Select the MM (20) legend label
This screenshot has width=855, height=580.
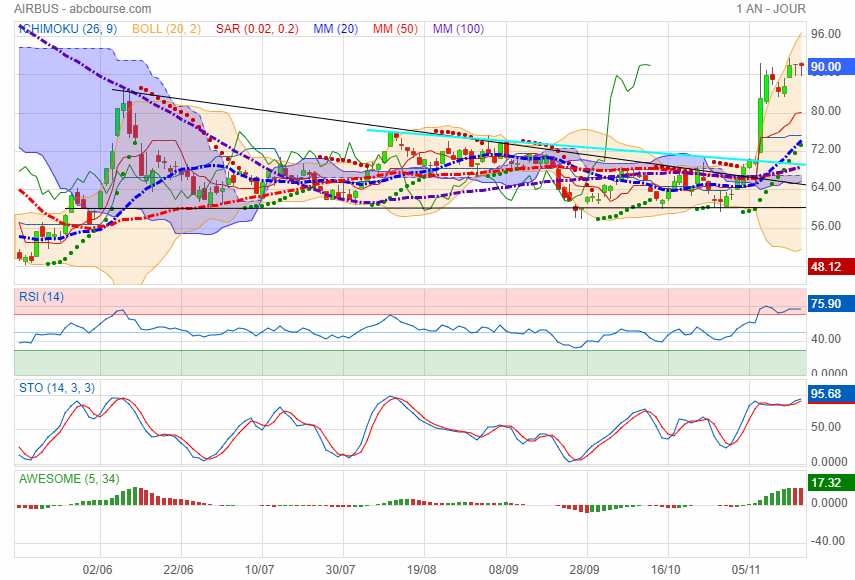(335, 29)
